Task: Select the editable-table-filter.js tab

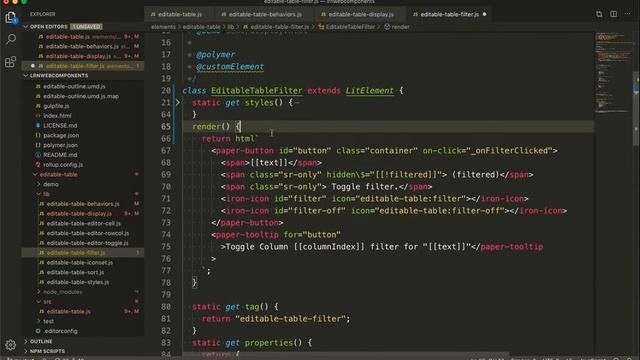Action: 449,14
